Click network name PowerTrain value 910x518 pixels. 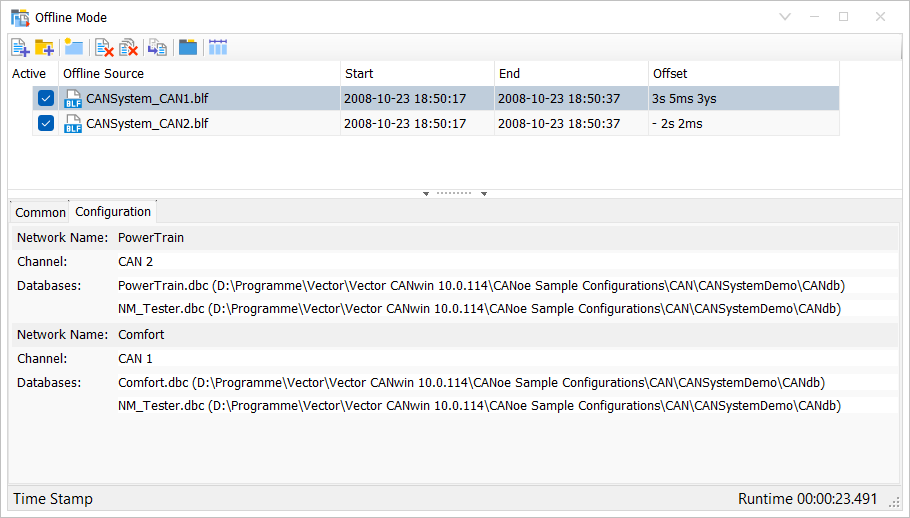pyautogui.click(x=151, y=238)
